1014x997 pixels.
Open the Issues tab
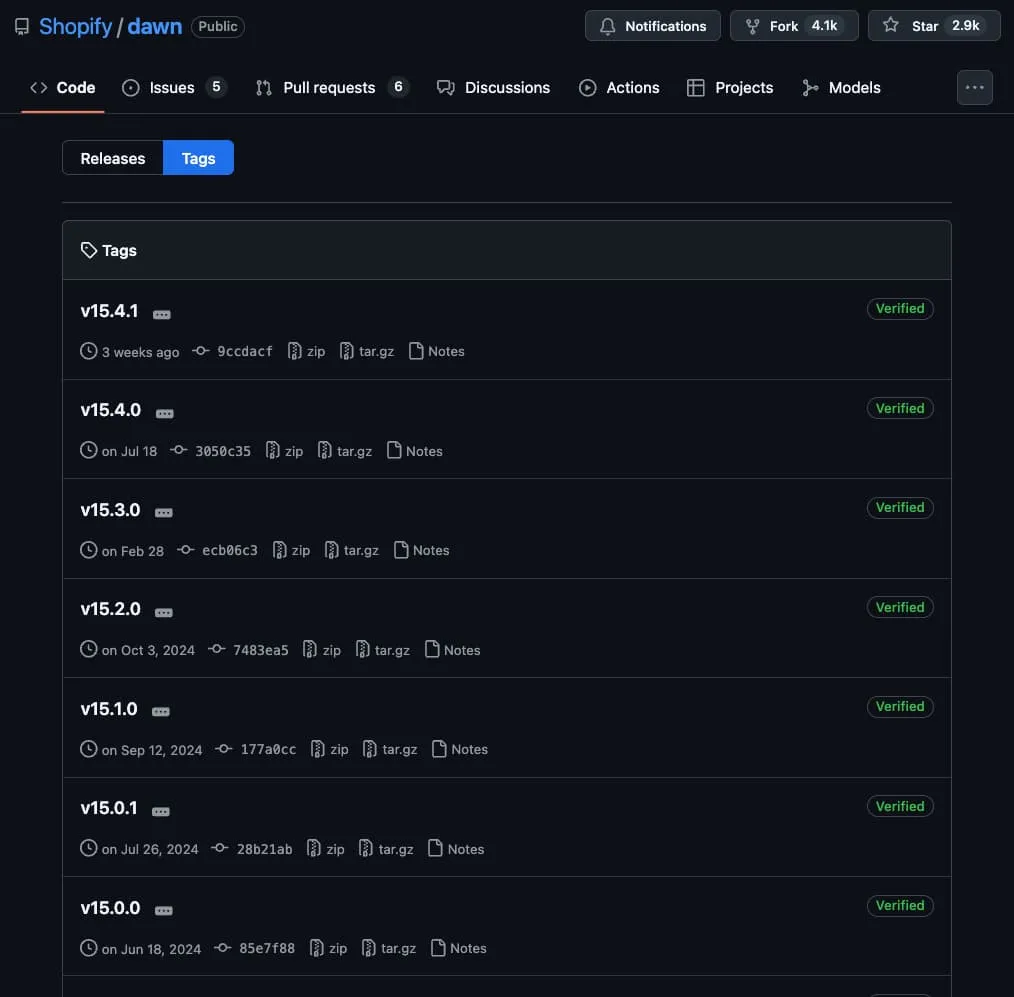click(x=172, y=87)
